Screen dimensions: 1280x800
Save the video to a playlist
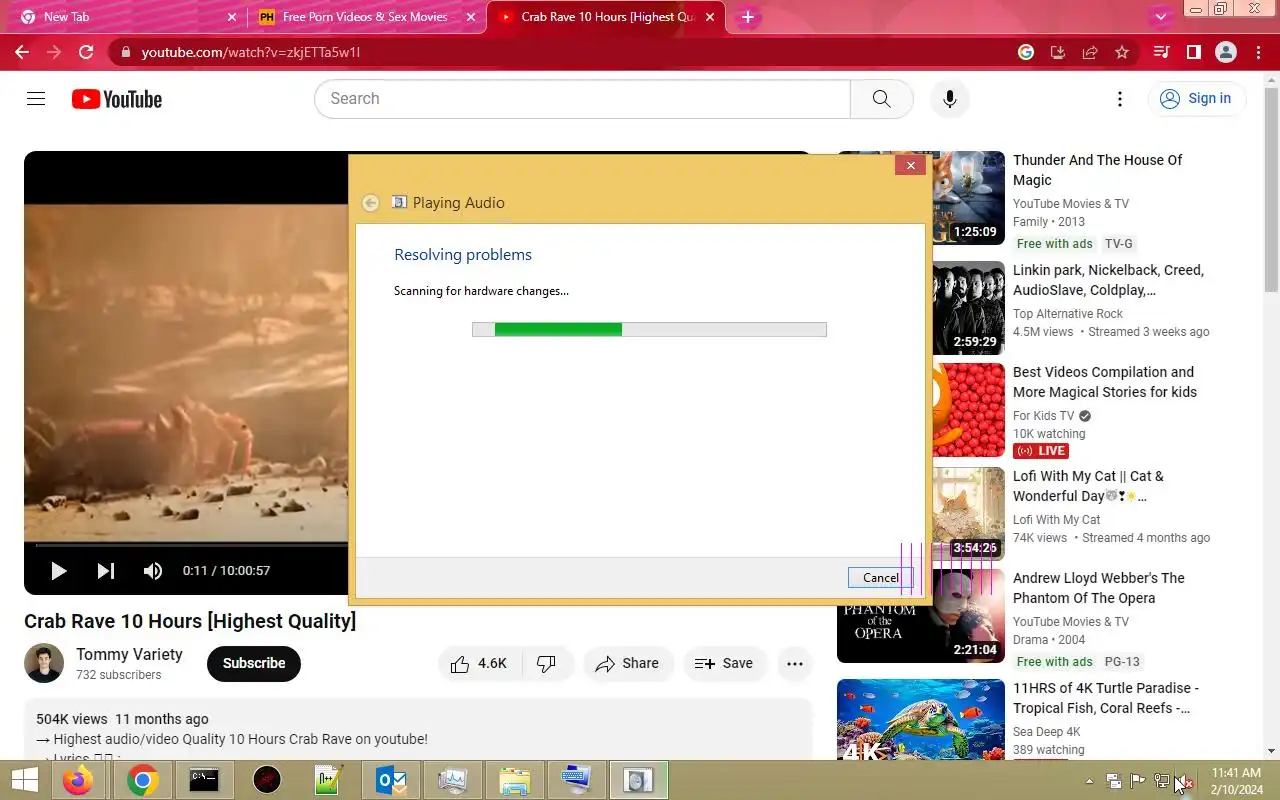click(x=724, y=663)
